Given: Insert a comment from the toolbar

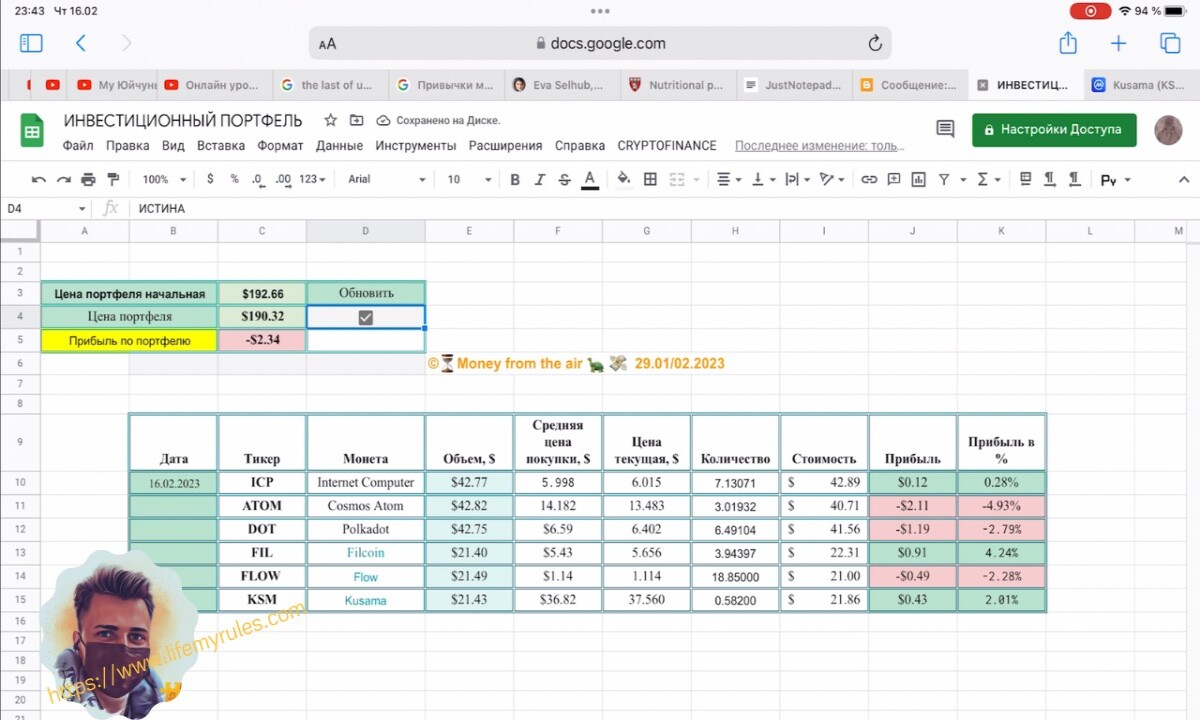Looking at the screenshot, I should [x=893, y=179].
